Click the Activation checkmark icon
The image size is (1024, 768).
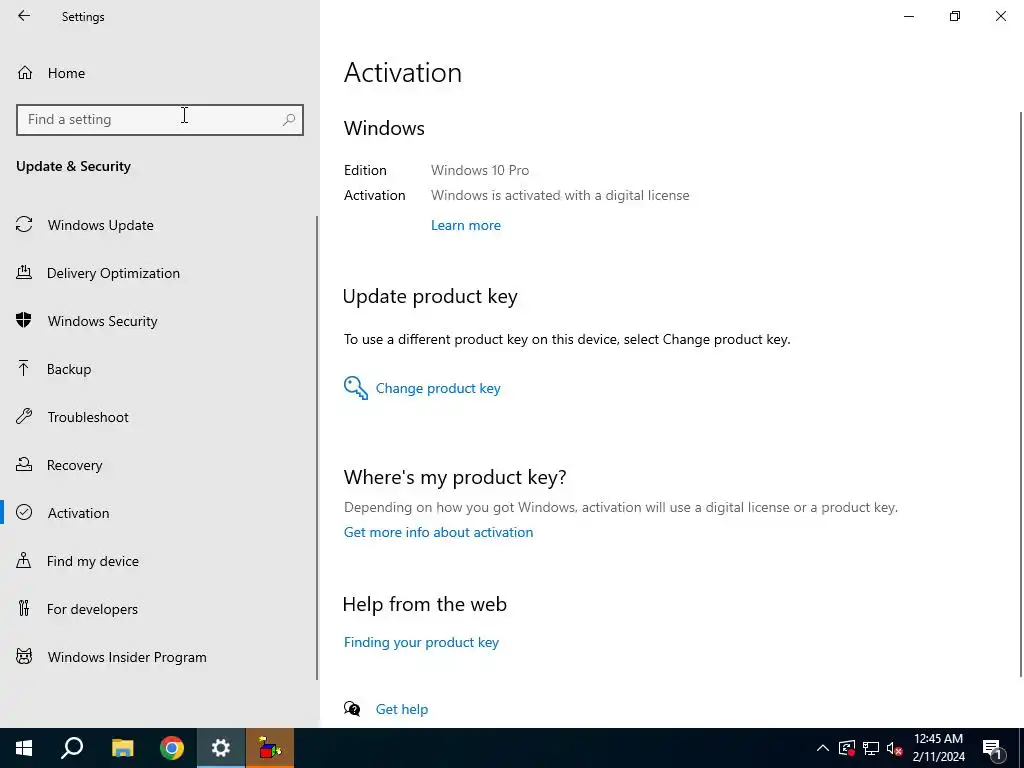(x=24, y=512)
